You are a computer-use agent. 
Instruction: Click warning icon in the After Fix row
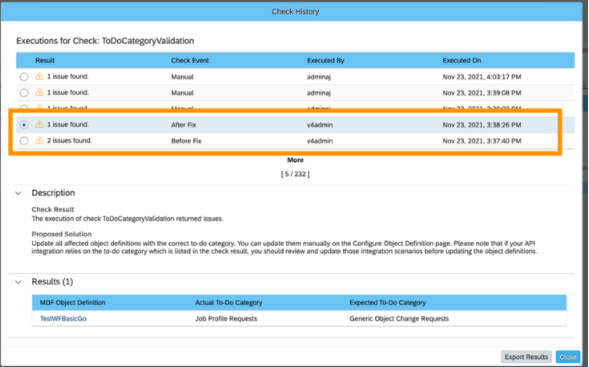pos(39,124)
